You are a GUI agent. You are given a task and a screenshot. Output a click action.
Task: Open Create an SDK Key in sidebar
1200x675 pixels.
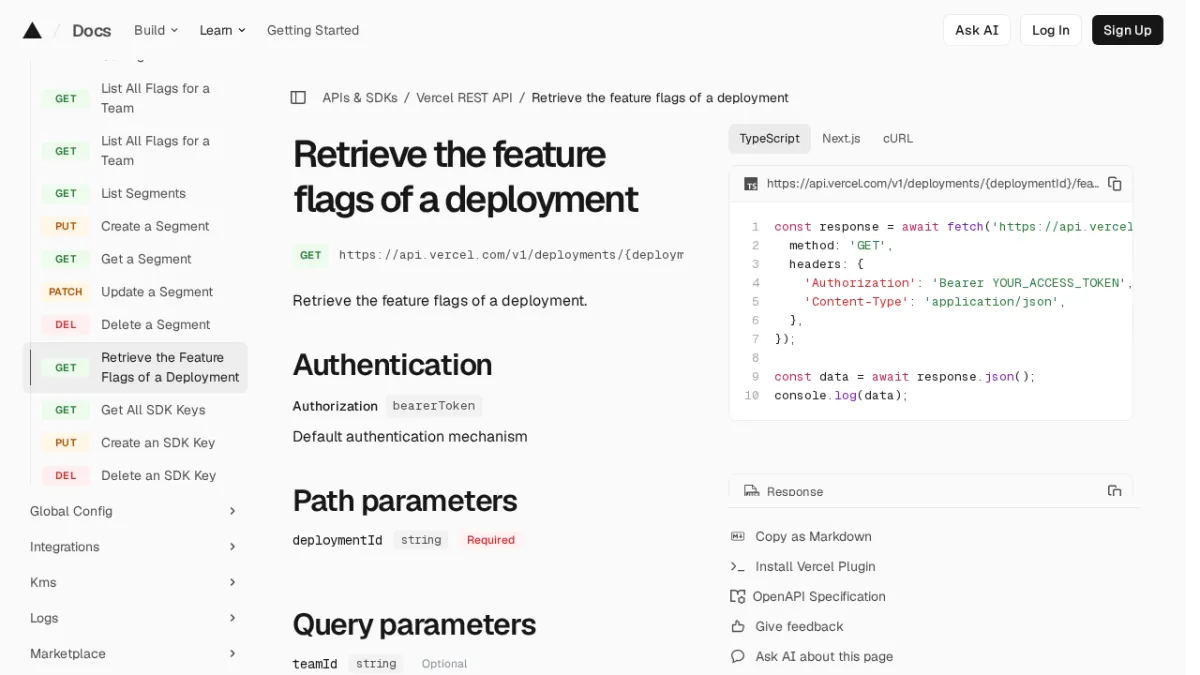[158, 443]
